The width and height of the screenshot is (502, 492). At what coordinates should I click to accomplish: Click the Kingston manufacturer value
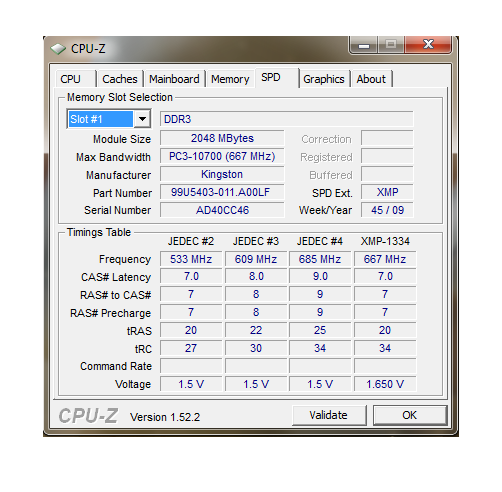222,174
